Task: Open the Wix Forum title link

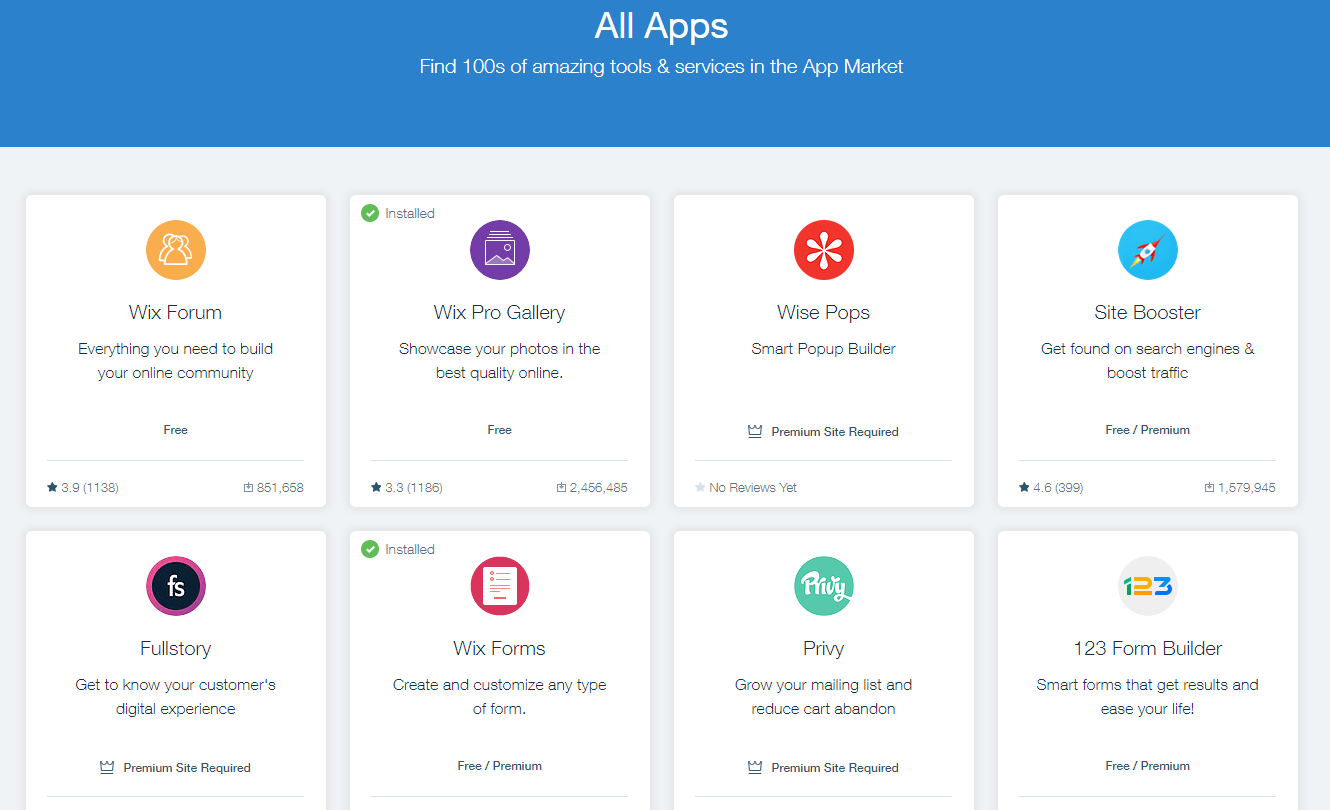Action: point(176,312)
